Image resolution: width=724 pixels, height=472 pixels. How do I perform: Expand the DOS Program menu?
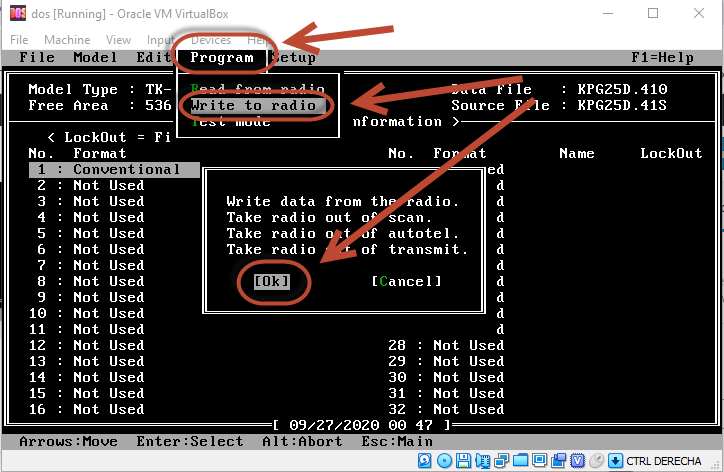pos(222,58)
